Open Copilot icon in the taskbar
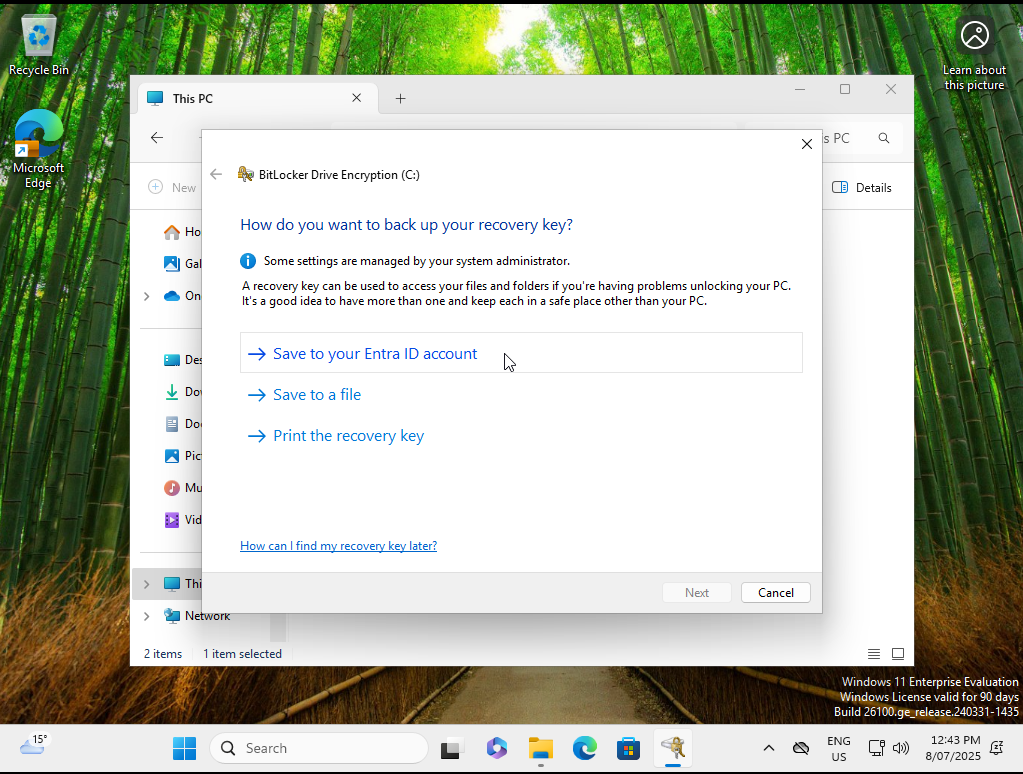This screenshot has height=774, width=1023. 497,748
